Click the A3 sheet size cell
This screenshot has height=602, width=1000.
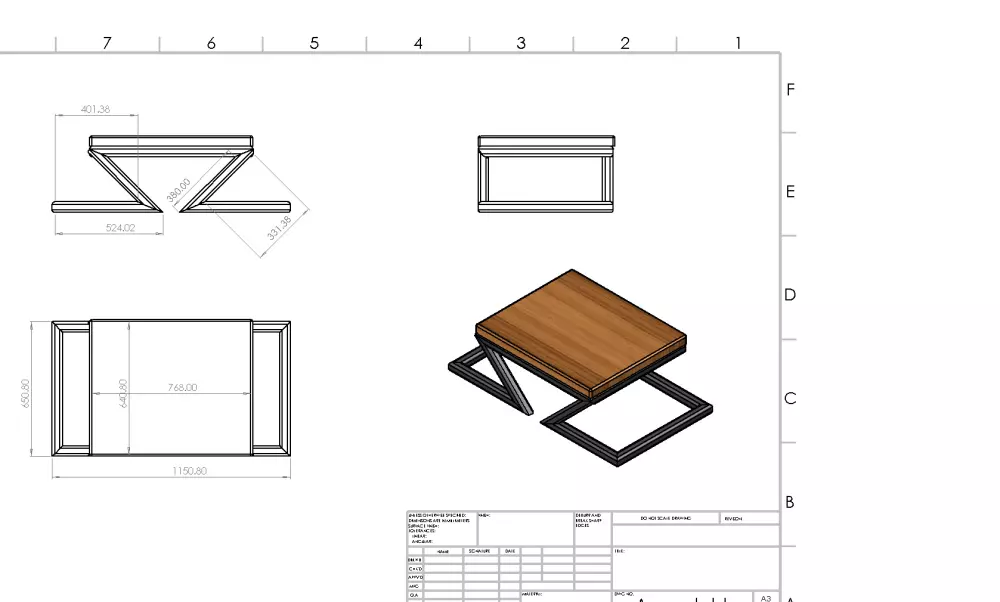(x=766, y=597)
